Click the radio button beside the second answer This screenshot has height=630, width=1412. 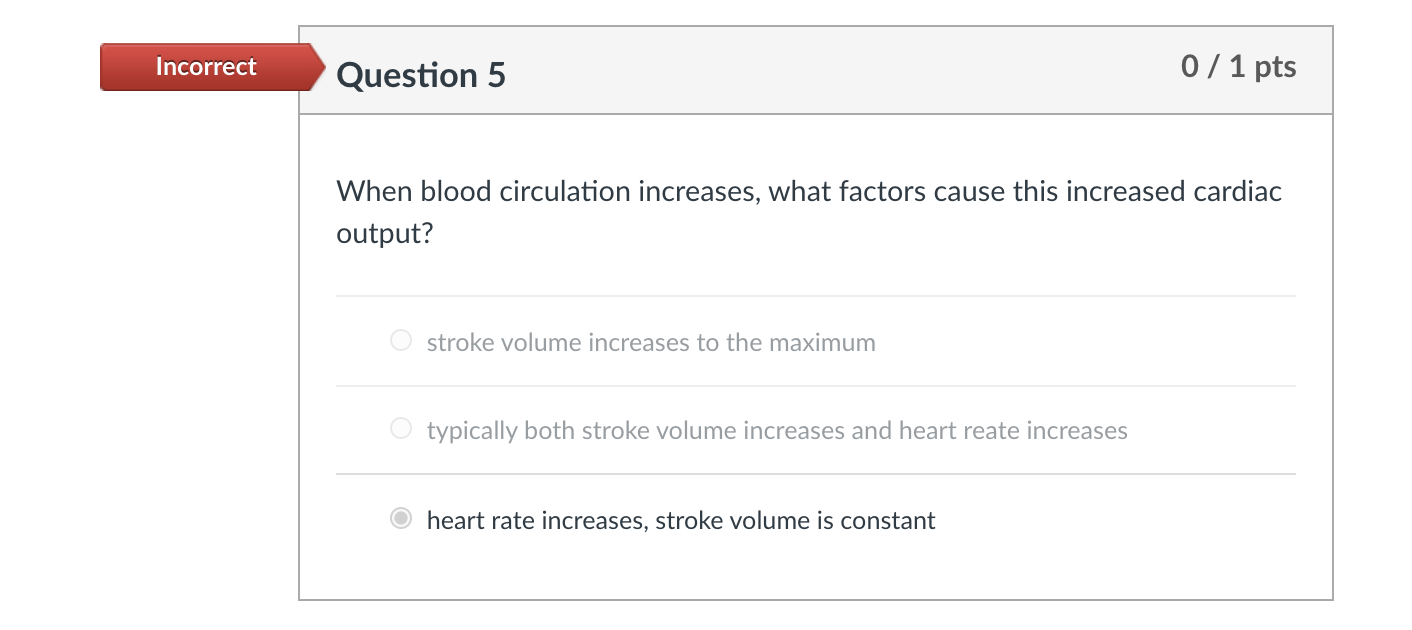tap(400, 428)
